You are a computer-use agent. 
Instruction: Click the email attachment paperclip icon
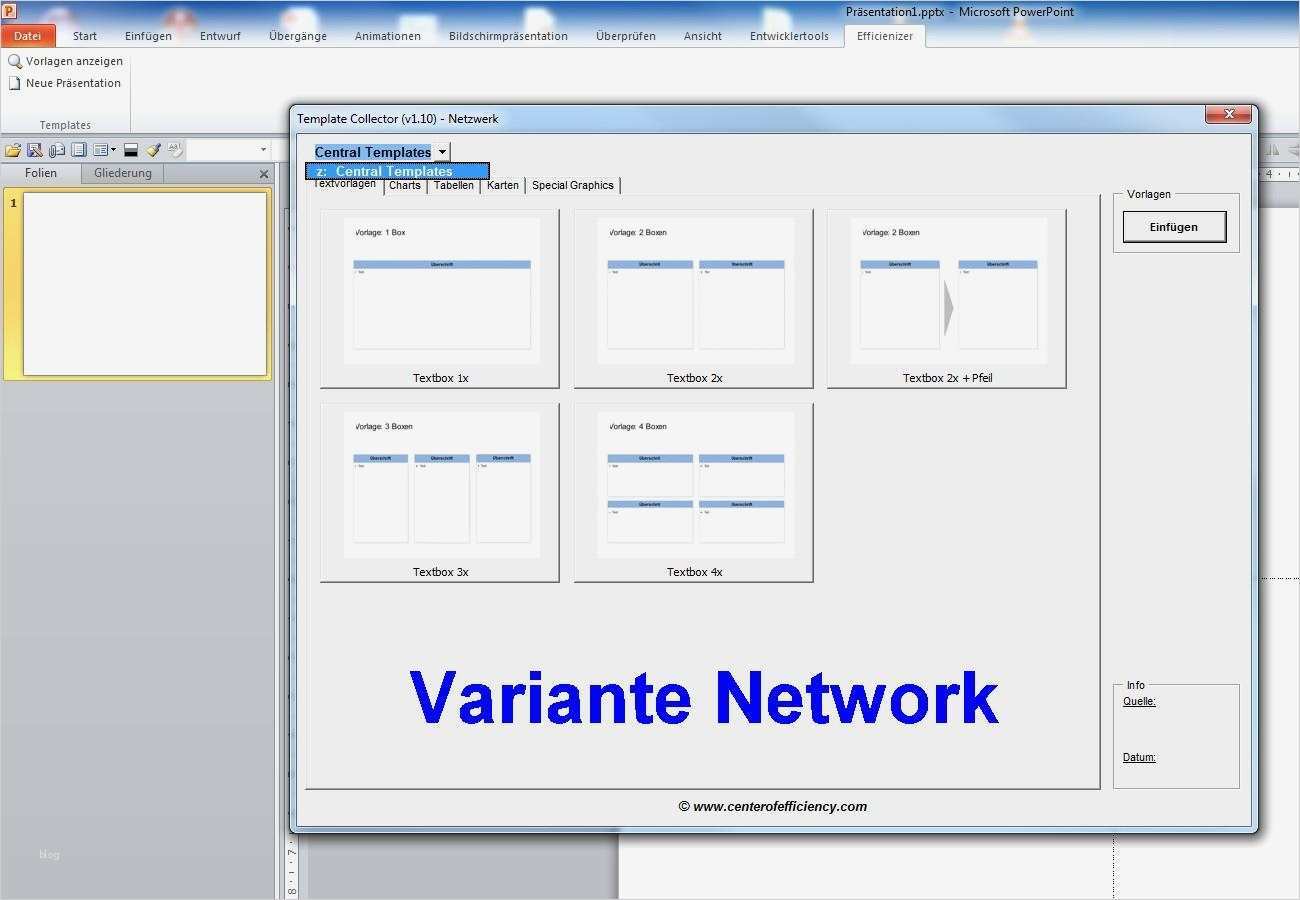tap(57, 150)
